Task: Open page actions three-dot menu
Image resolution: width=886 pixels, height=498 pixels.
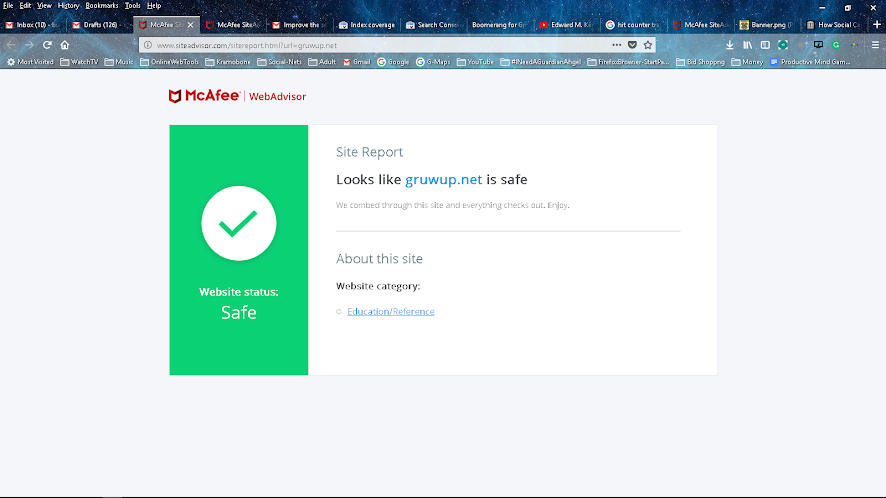Action: [x=616, y=45]
